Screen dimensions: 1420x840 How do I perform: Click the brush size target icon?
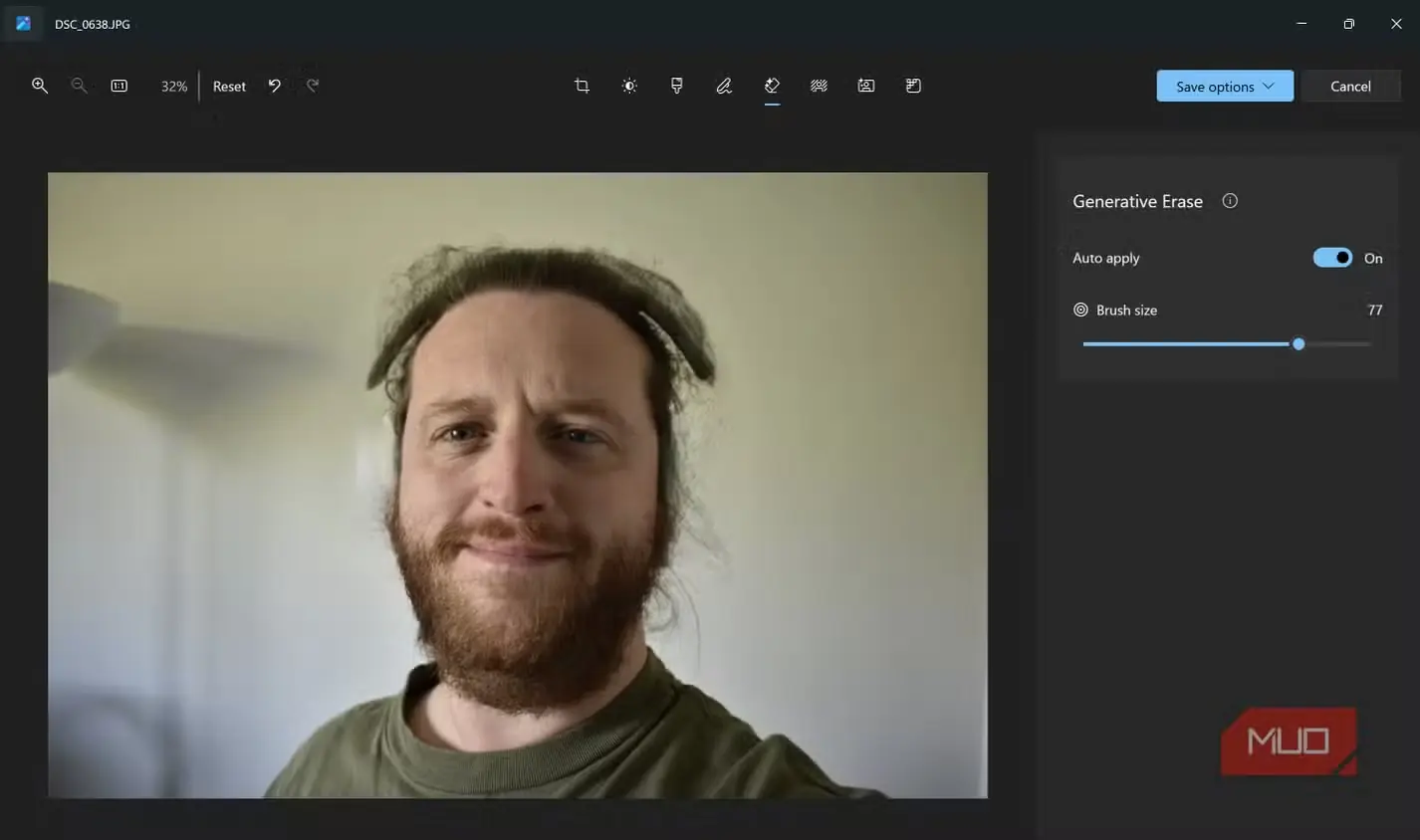1080,310
